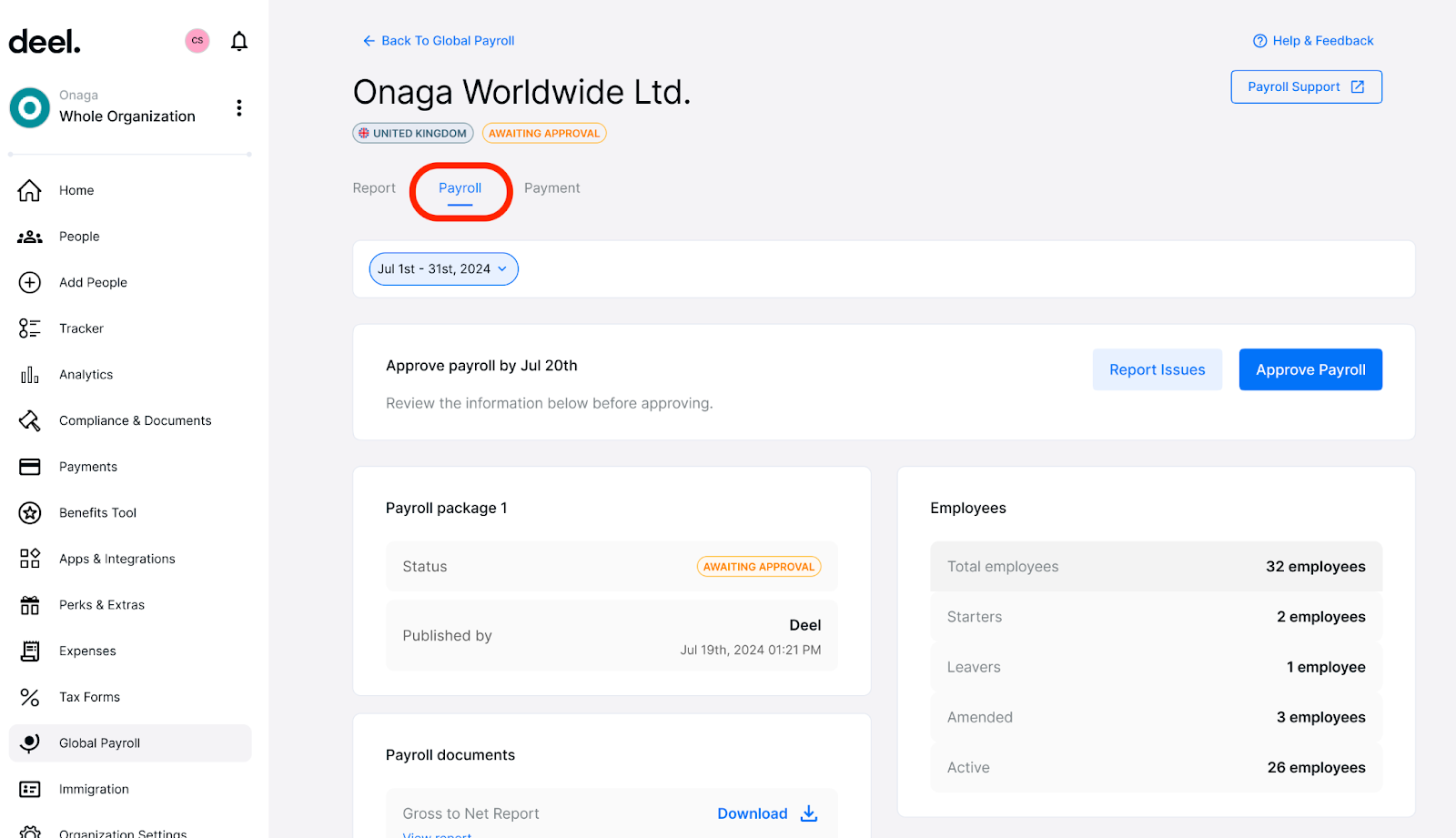Image resolution: width=1456 pixels, height=838 pixels.
Task: Click the Amended 3 employees row
Action: click(x=1156, y=717)
